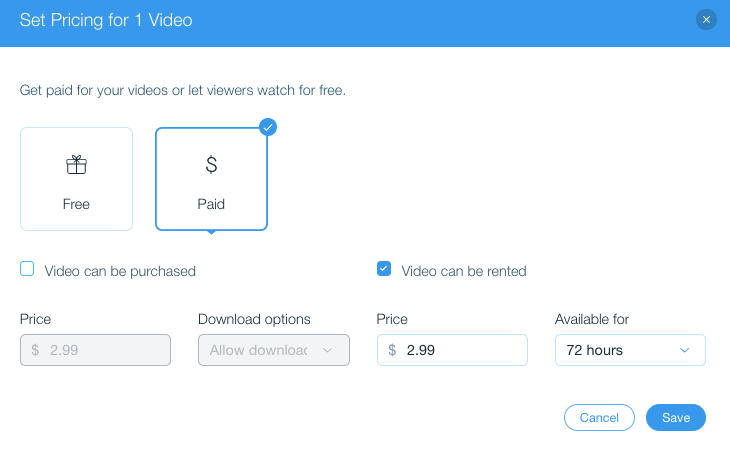This screenshot has width=730, height=453.
Task: Uncheck Video can be rented checkbox
Action: [x=384, y=269]
